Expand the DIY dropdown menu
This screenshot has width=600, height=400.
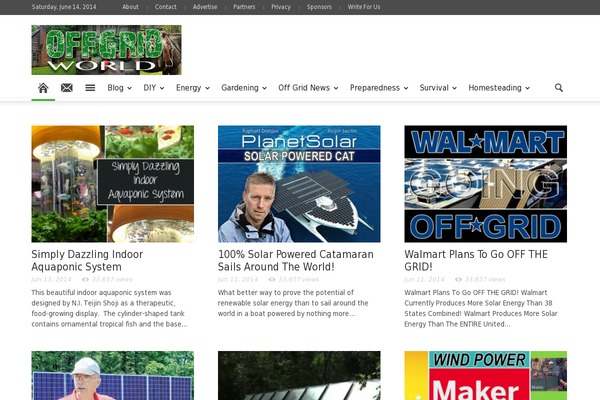pyautogui.click(x=154, y=88)
